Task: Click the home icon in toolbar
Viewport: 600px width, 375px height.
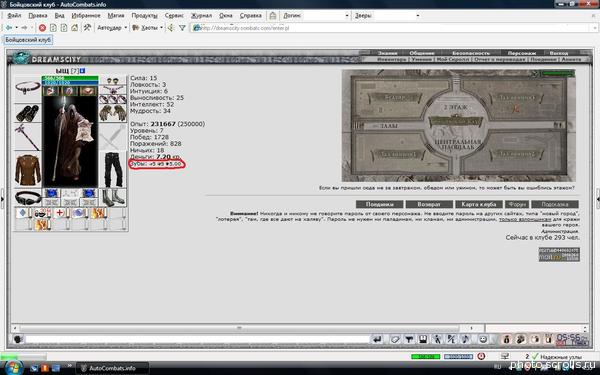Action: 75,28
